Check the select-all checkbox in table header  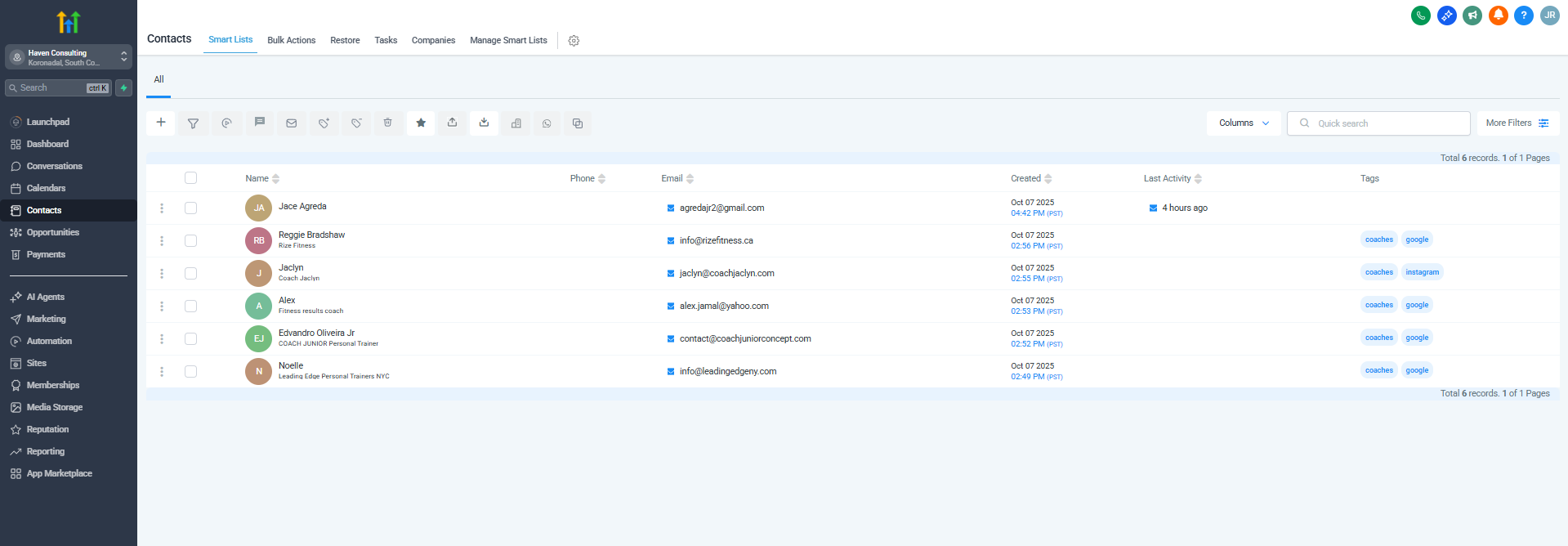click(190, 178)
